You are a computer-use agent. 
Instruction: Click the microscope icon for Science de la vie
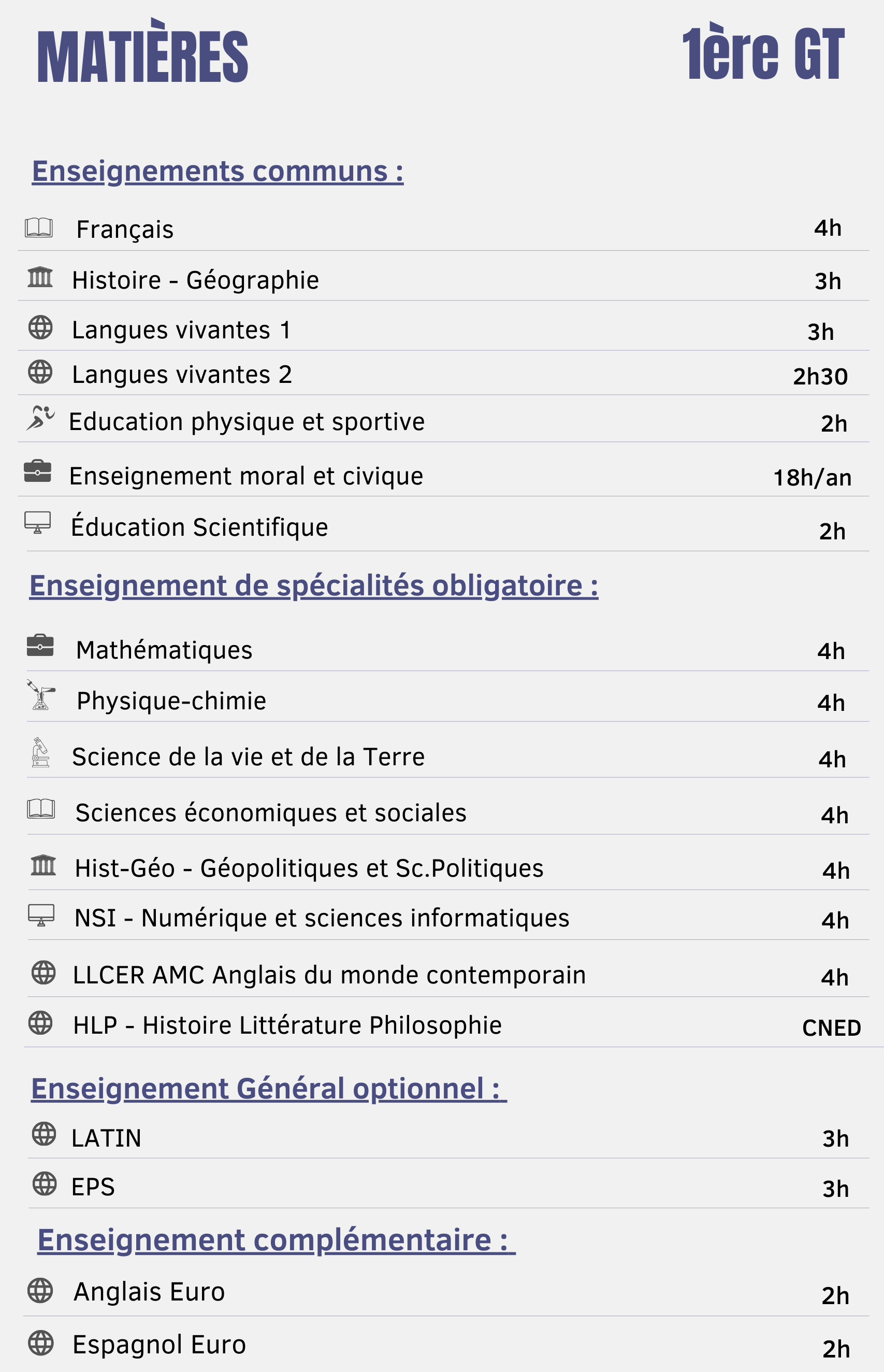(x=40, y=752)
